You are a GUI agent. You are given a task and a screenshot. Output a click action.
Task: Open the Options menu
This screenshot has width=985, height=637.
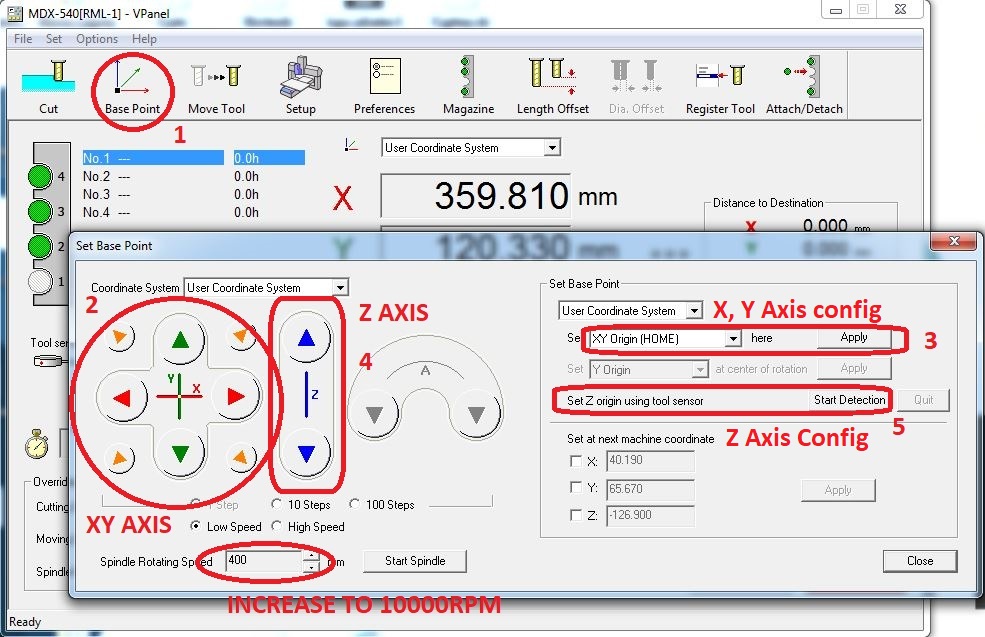97,38
